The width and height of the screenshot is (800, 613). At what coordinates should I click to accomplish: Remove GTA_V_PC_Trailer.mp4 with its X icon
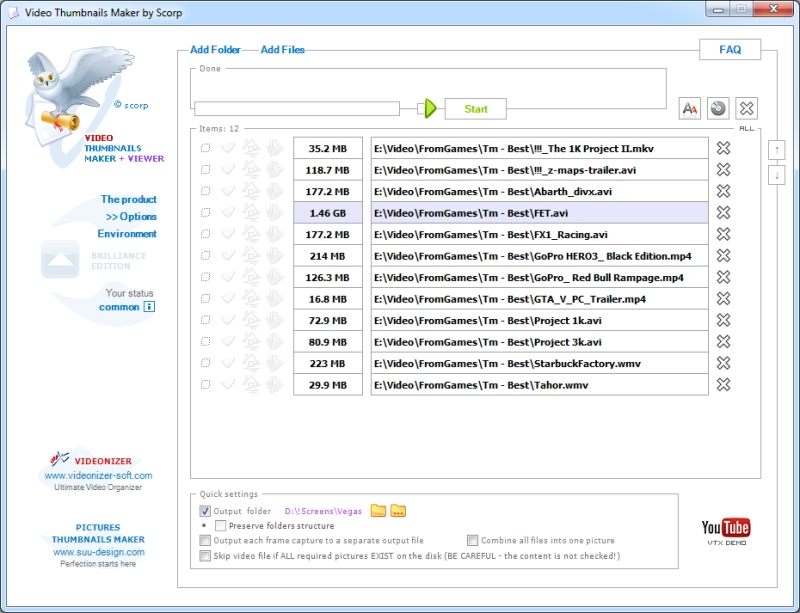click(x=723, y=298)
